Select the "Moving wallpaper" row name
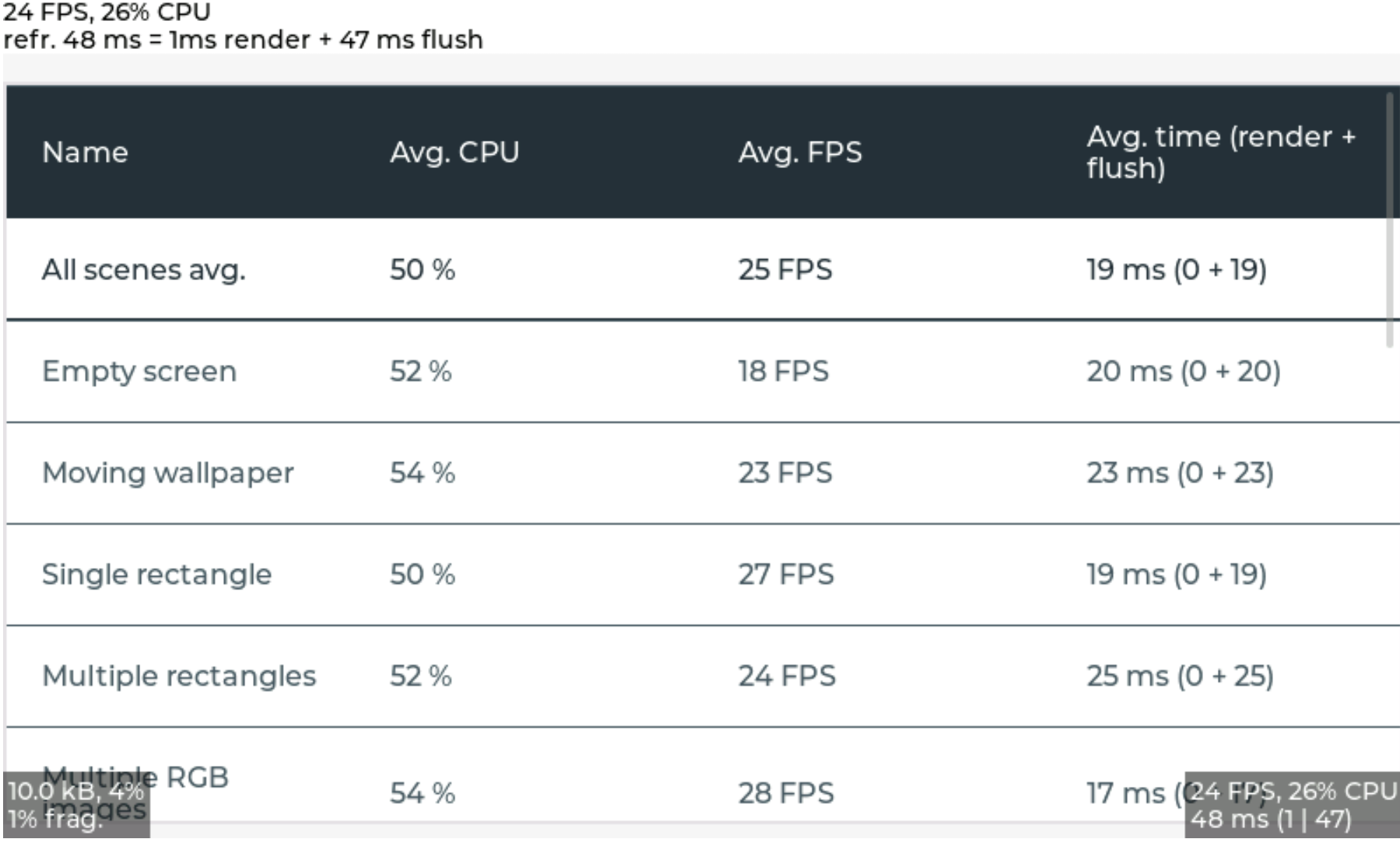1400x846 pixels. click(x=167, y=473)
